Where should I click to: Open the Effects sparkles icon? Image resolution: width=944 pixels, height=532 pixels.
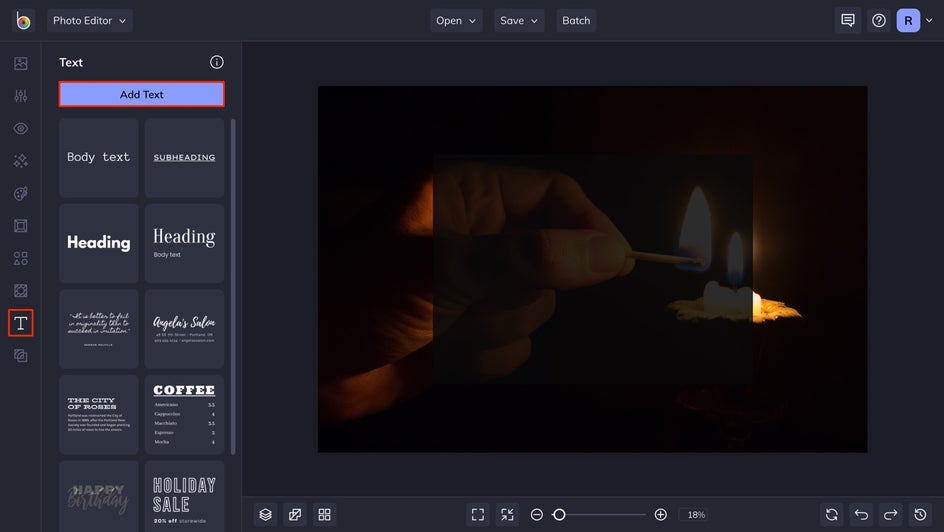pos(20,161)
